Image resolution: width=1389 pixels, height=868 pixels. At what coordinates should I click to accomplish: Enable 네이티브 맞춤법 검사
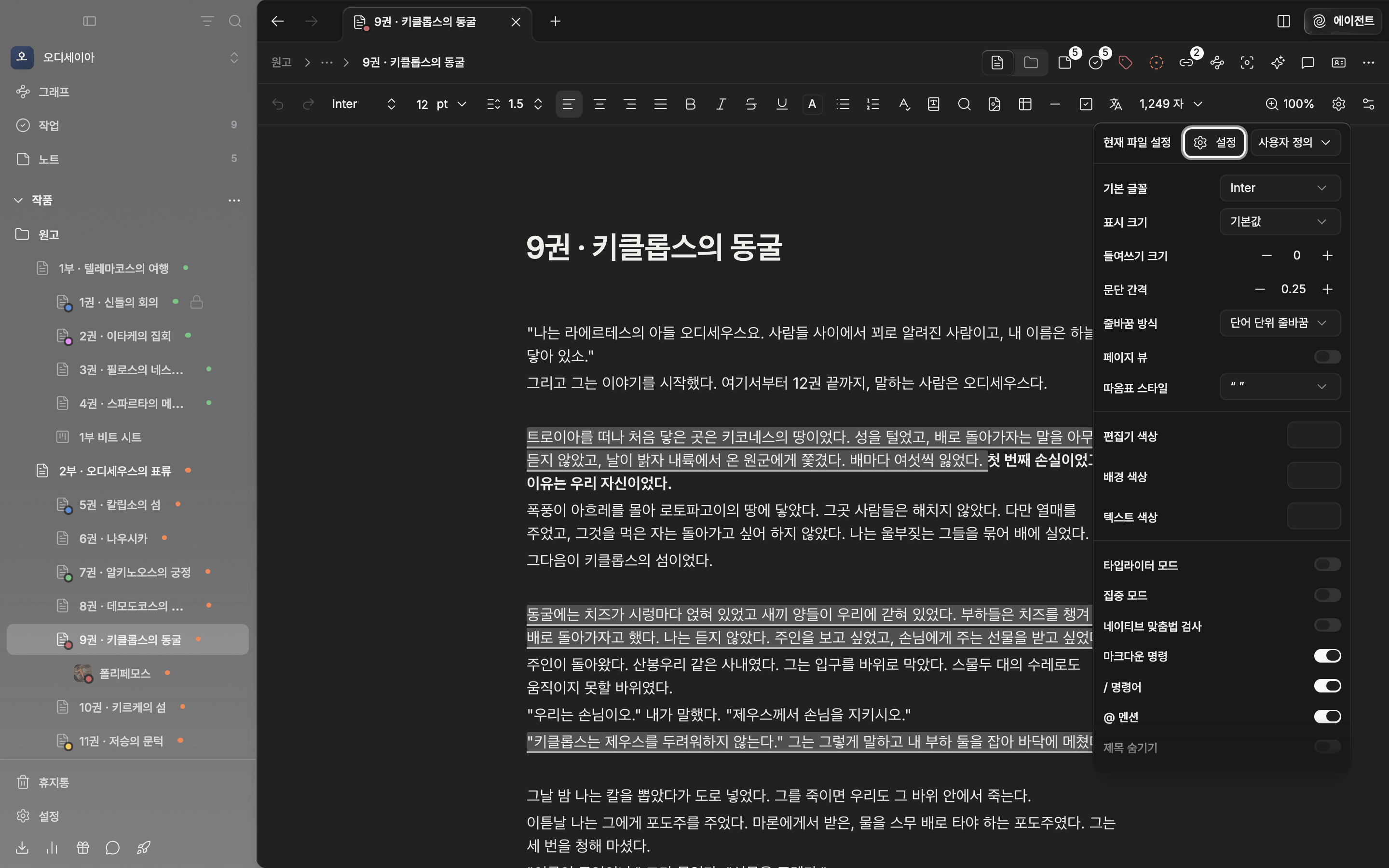[1327, 625]
